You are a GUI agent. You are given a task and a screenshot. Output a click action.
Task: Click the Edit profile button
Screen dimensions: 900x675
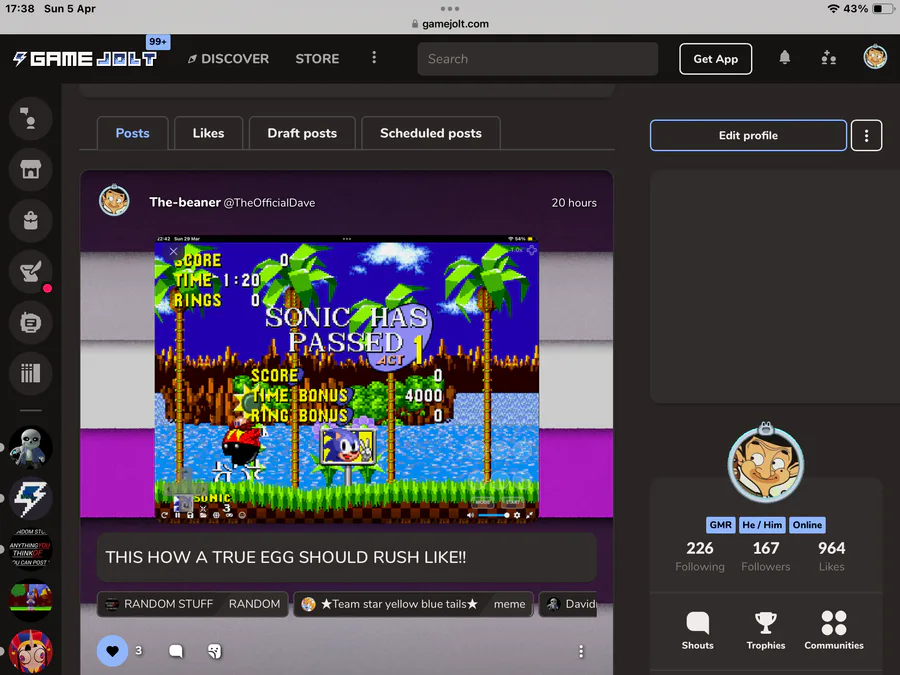tap(748, 135)
